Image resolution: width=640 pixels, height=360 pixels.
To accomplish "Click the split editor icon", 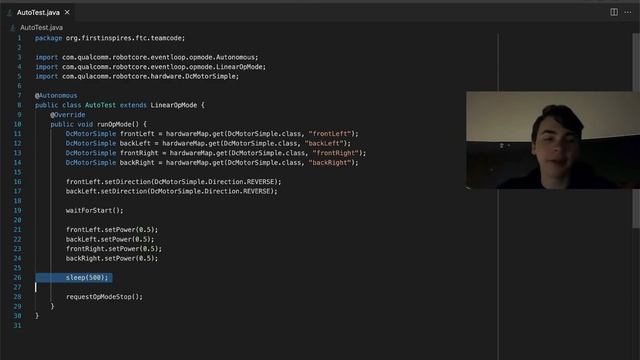I will 614,12.
